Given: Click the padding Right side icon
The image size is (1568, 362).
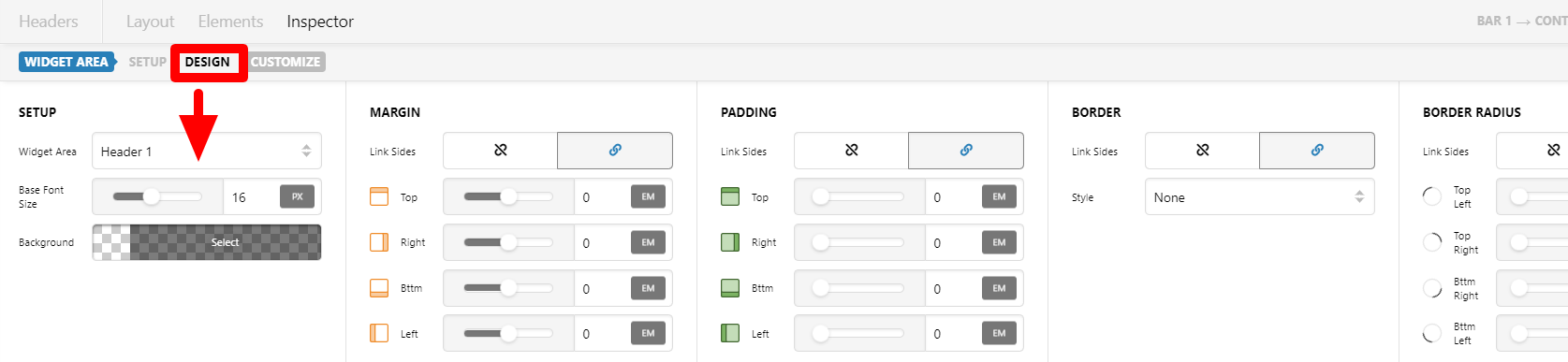Looking at the screenshot, I should pos(730,242).
